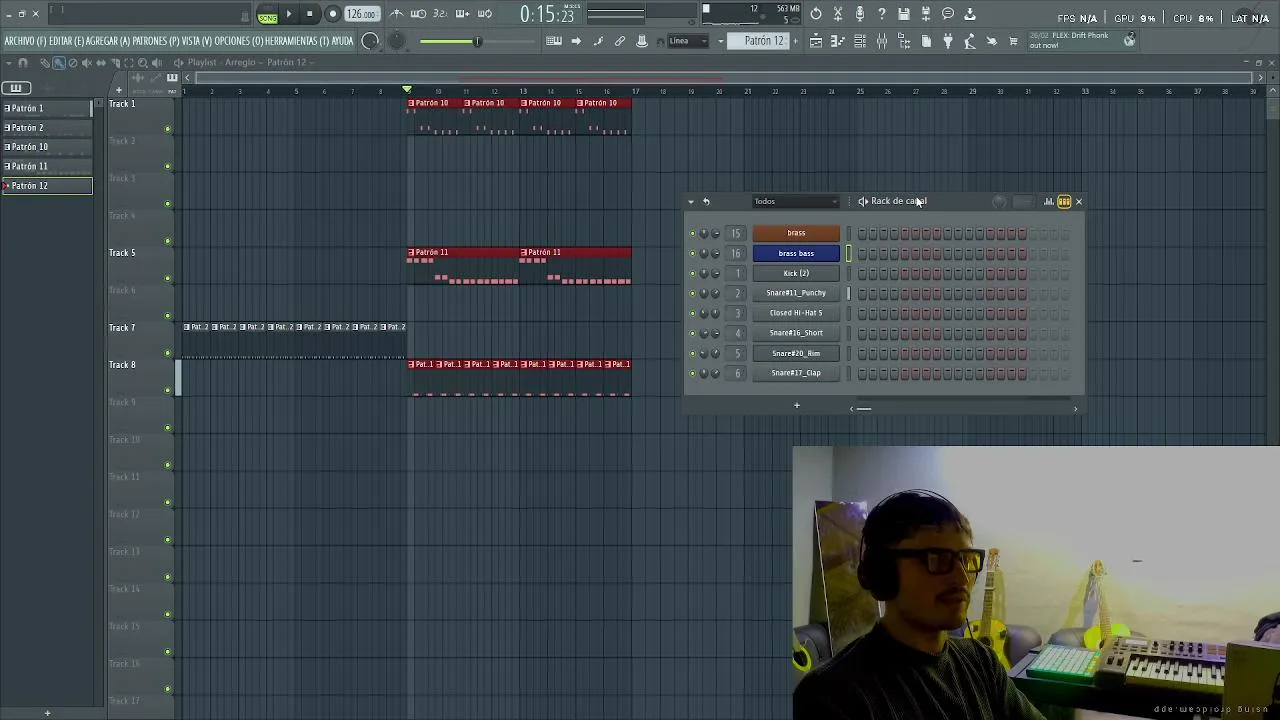Adjust the master pitch knob
This screenshot has width=1280, height=720.
pyautogui.click(x=397, y=41)
